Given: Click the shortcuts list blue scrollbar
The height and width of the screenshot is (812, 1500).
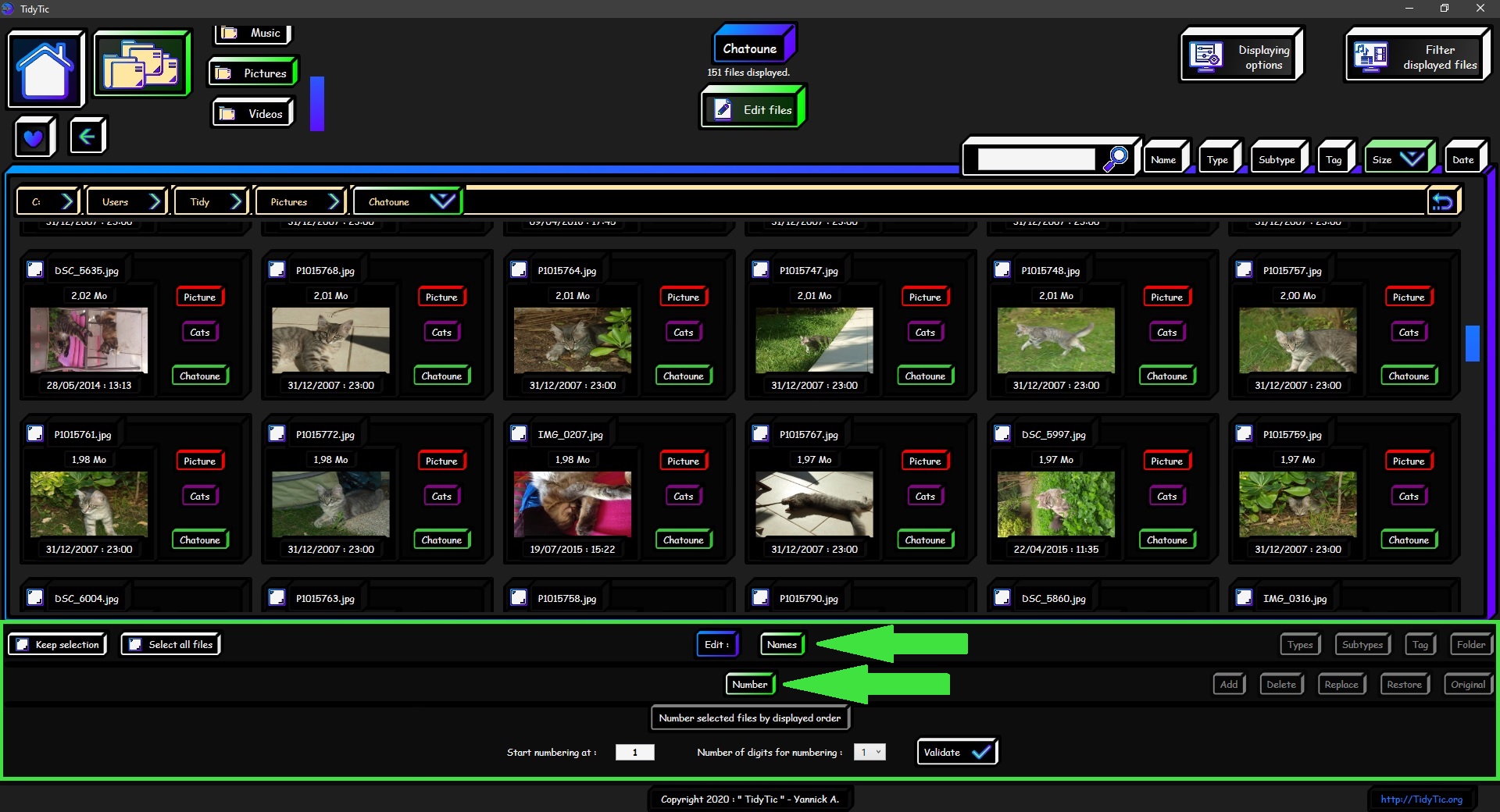Looking at the screenshot, I should click(x=317, y=103).
